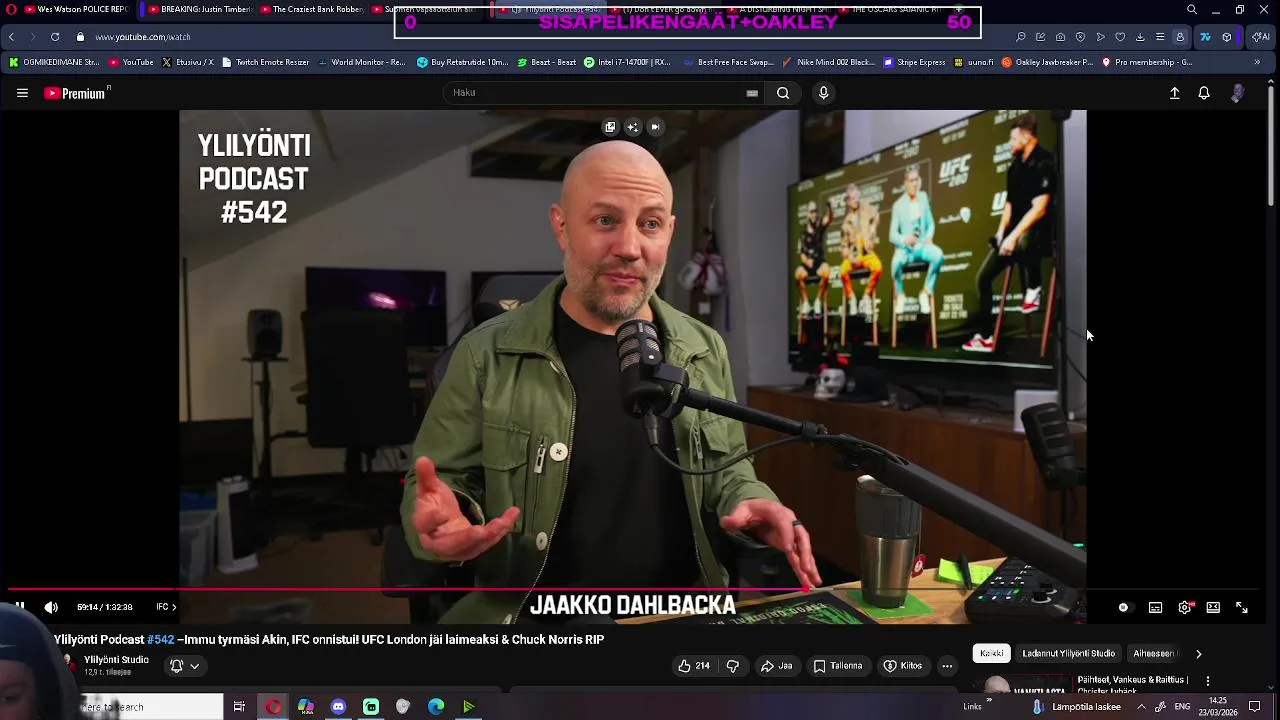1280x720 pixels.
Task: Open the #542 hashtag link in title
Action: tap(160, 640)
